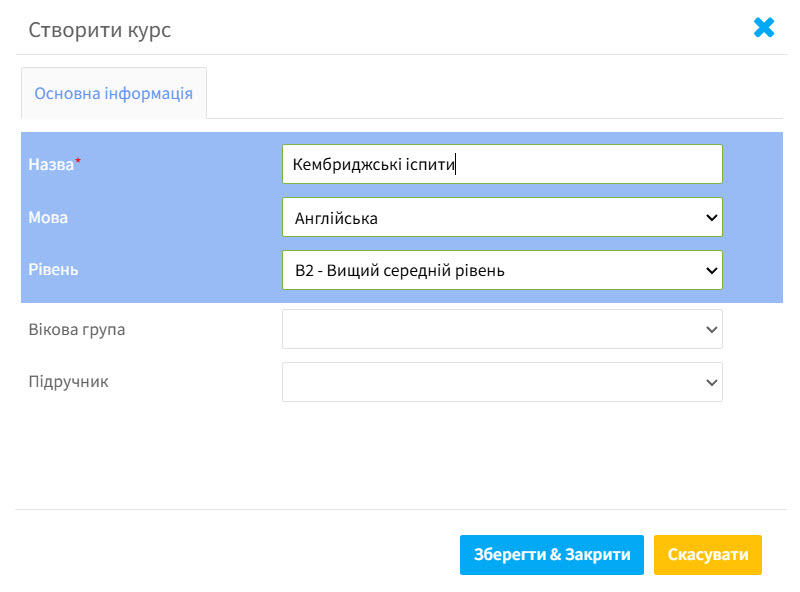
Task: Select the Підручник label text
Action: 68,382
